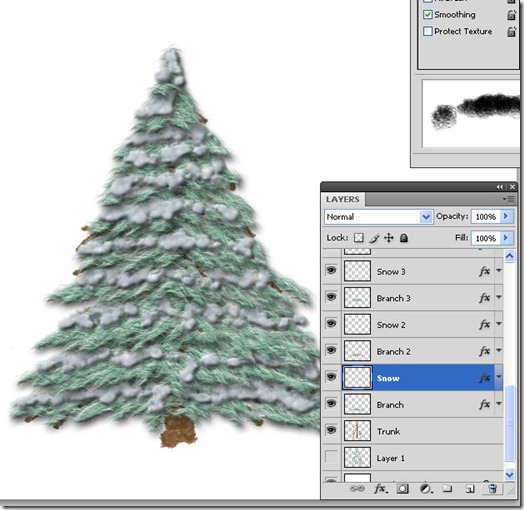This screenshot has height=510, width=524.
Task: Select the Branch 2 layer name
Action: [x=393, y=352]
